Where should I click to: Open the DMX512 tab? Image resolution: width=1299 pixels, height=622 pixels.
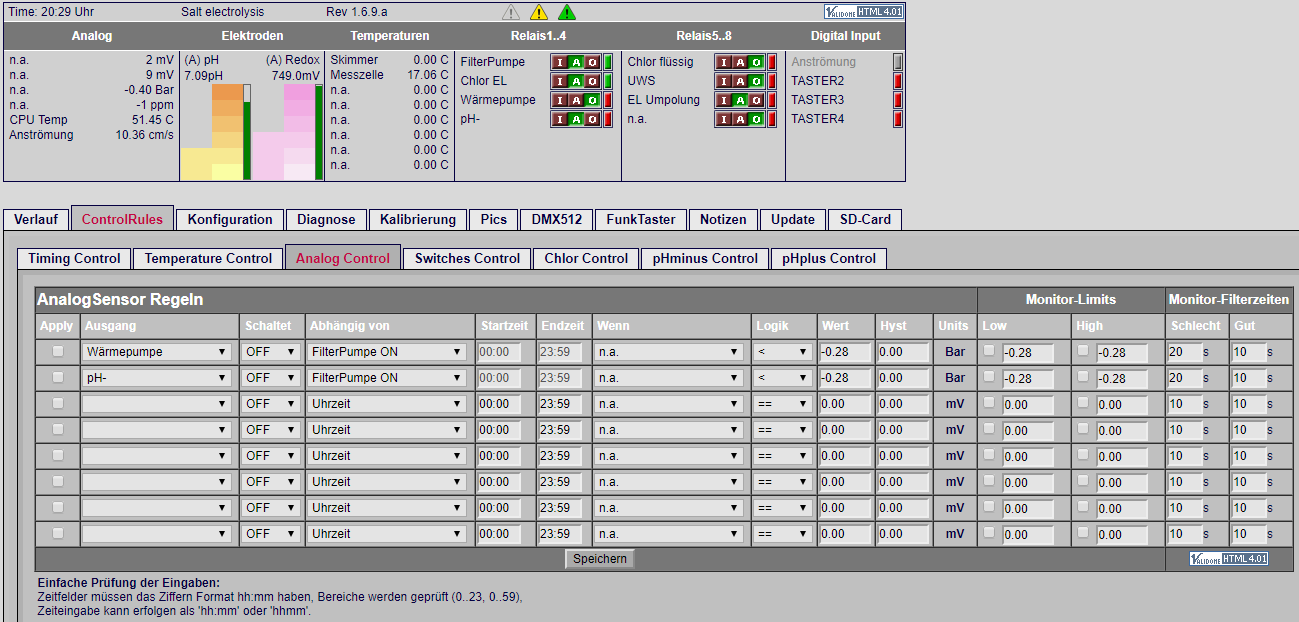pyautogui.click(x=558, y=219)
